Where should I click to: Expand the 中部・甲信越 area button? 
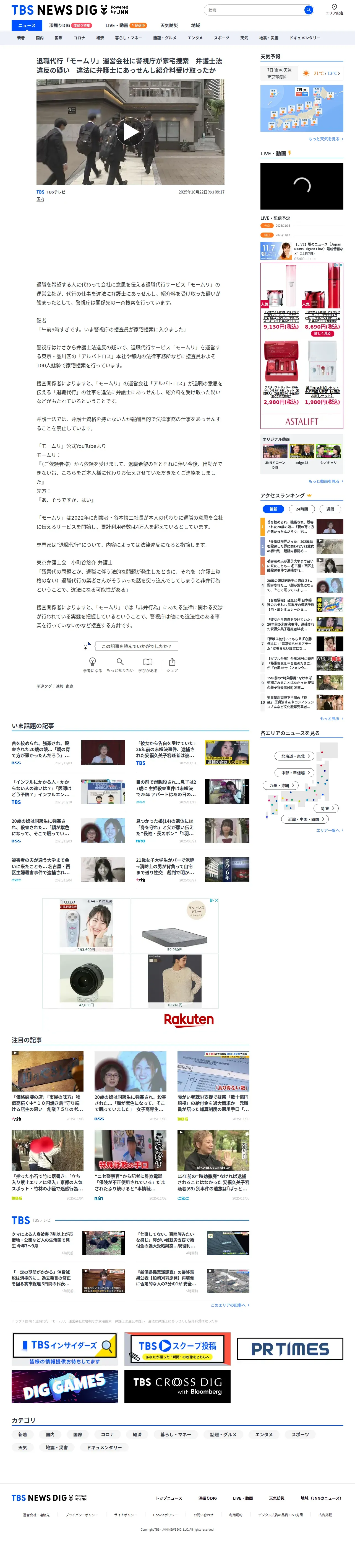click(x=295, y=772)
